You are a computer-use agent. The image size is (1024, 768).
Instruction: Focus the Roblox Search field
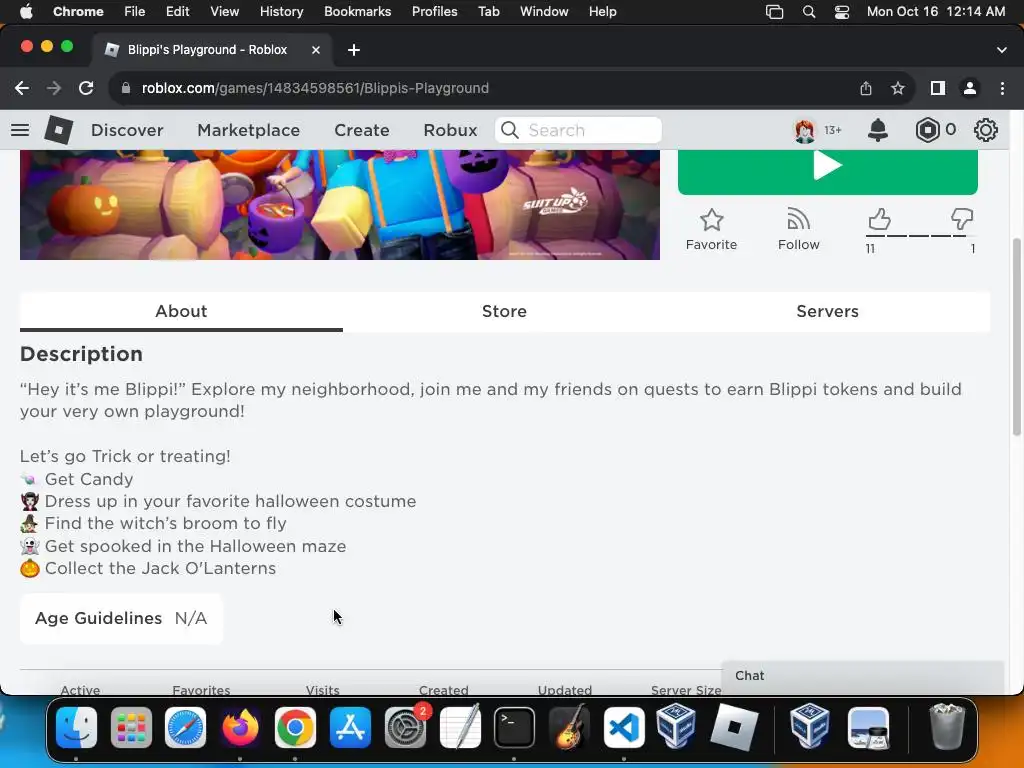pyautogui.click(x=579, y=130)
